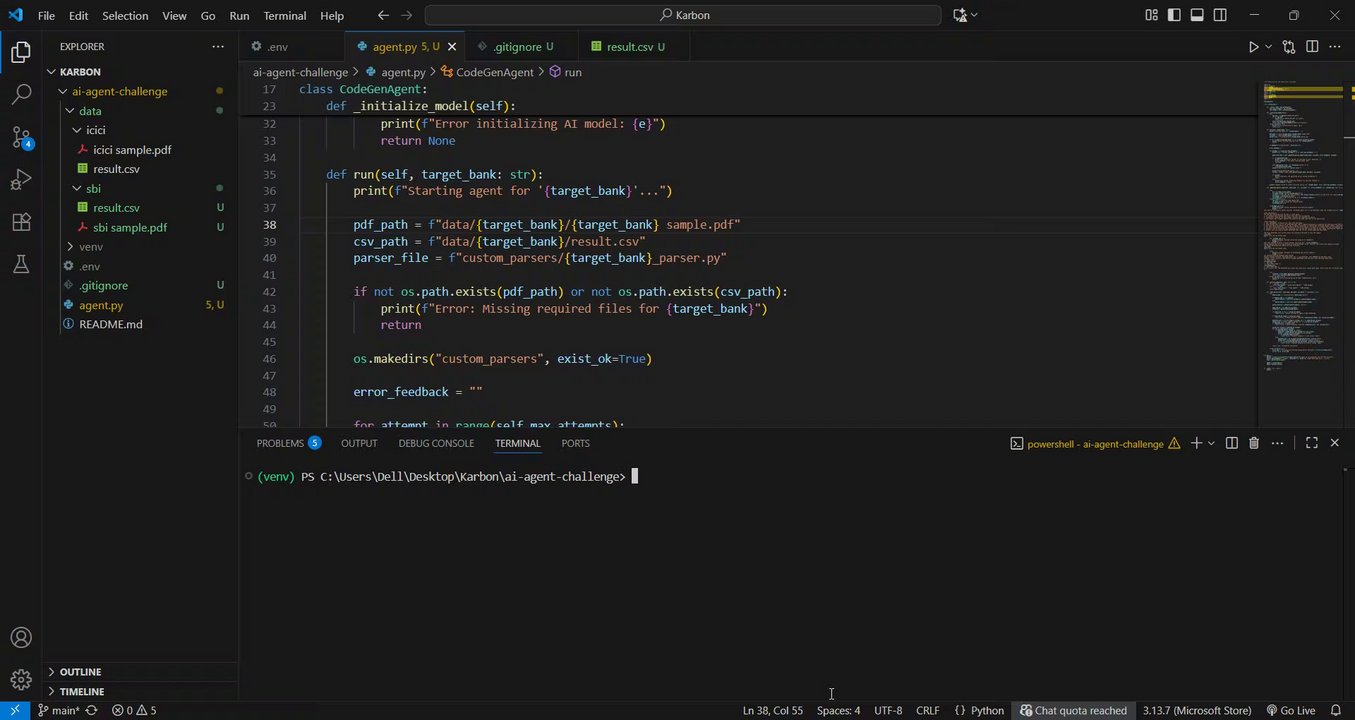Maximize the terminal panel size
The image size is (1355, 720).
(x=1312, y=443)
